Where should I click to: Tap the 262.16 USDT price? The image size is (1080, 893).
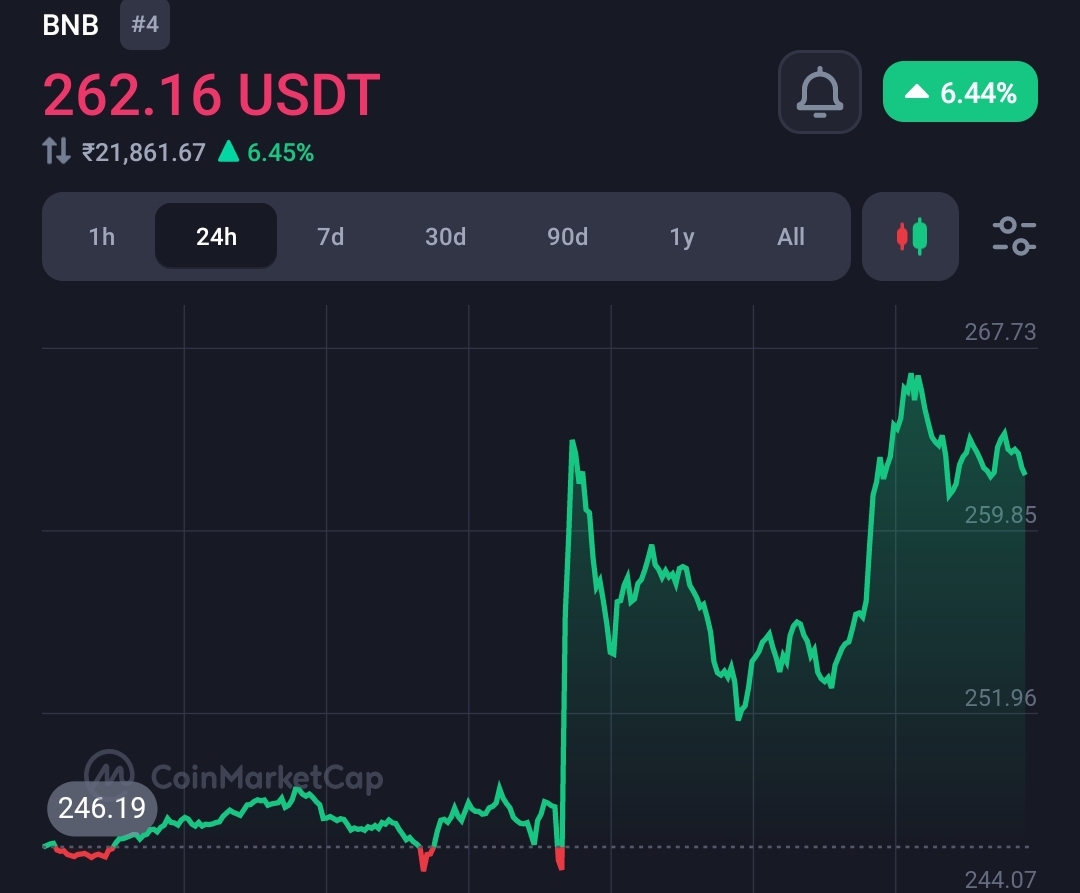pos(211,95)
